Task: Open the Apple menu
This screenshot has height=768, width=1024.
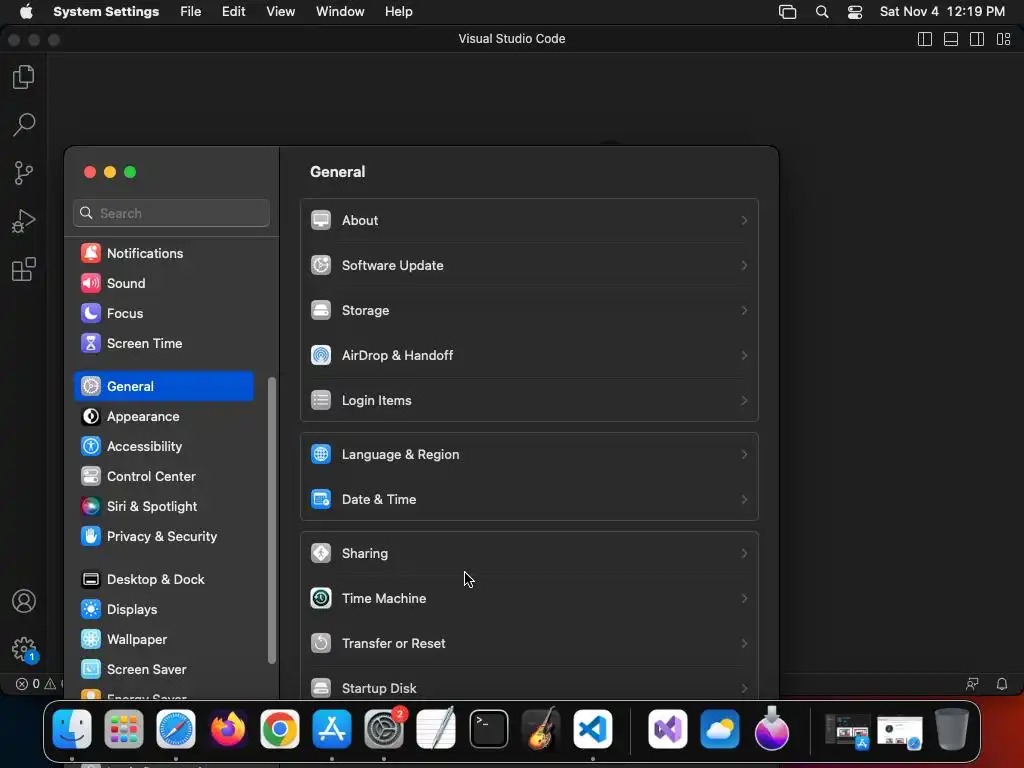Action: tap(26, 12)
